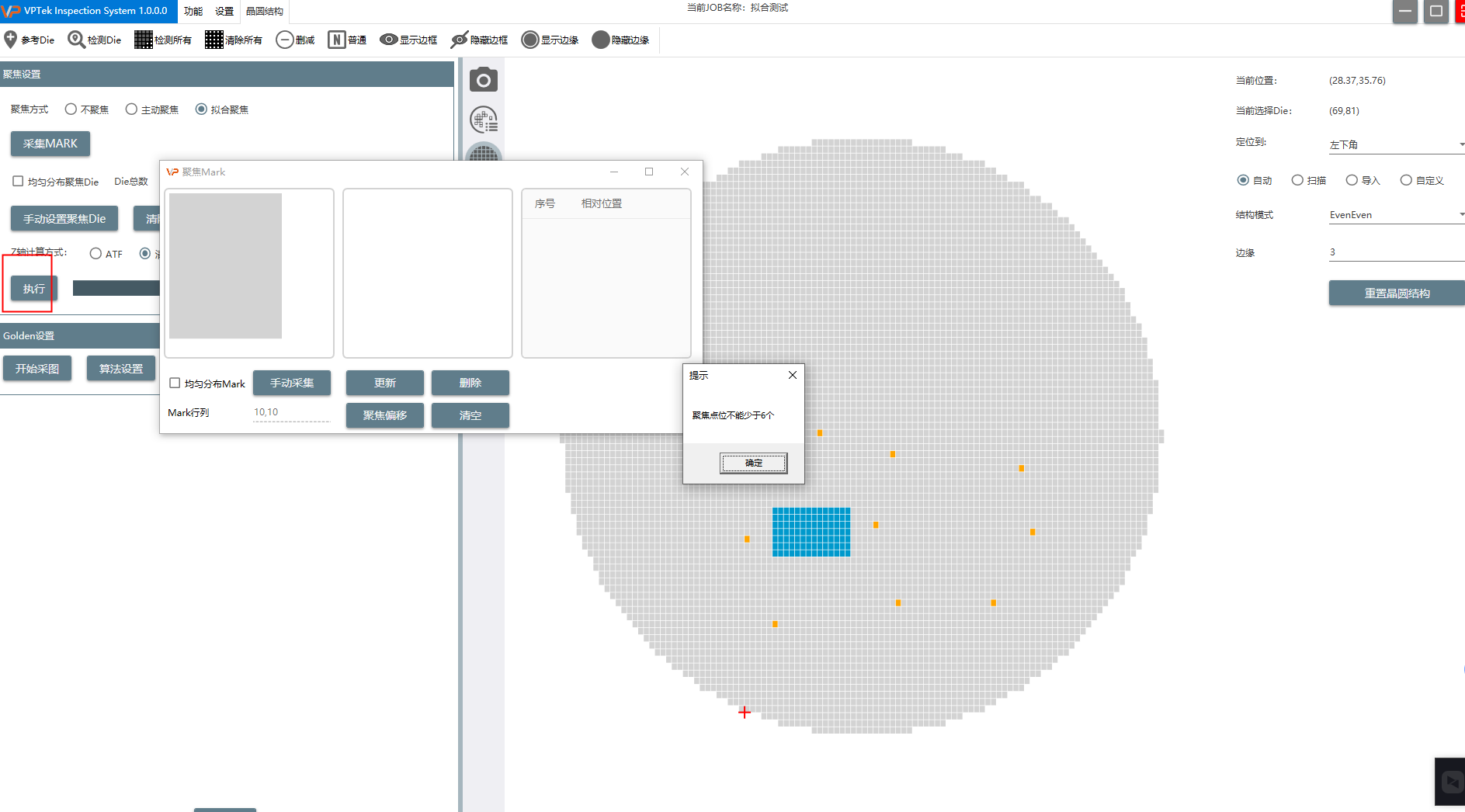The height and width of the screenshot is (812, 1465).
Task: Click the 隐藏边框 crossed-eye icon
Action: [460, 40]
